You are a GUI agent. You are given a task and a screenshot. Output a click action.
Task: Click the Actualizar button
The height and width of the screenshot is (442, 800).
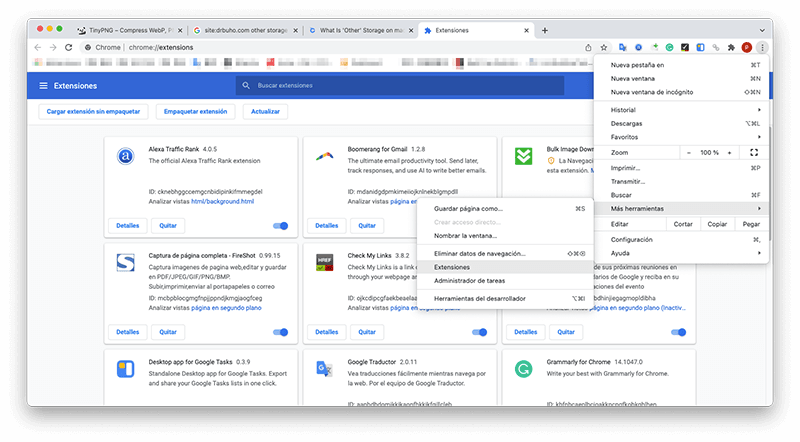coord(265,112)
